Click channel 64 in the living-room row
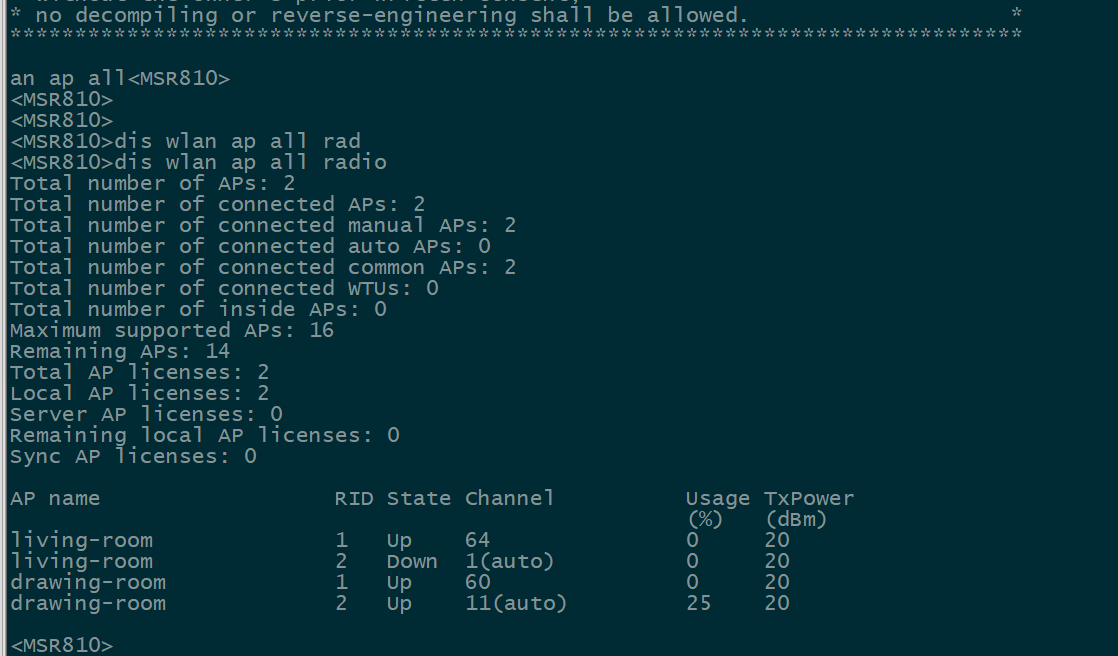Image resolution: width=1118 pixels, height=656 pixels. 477,540
